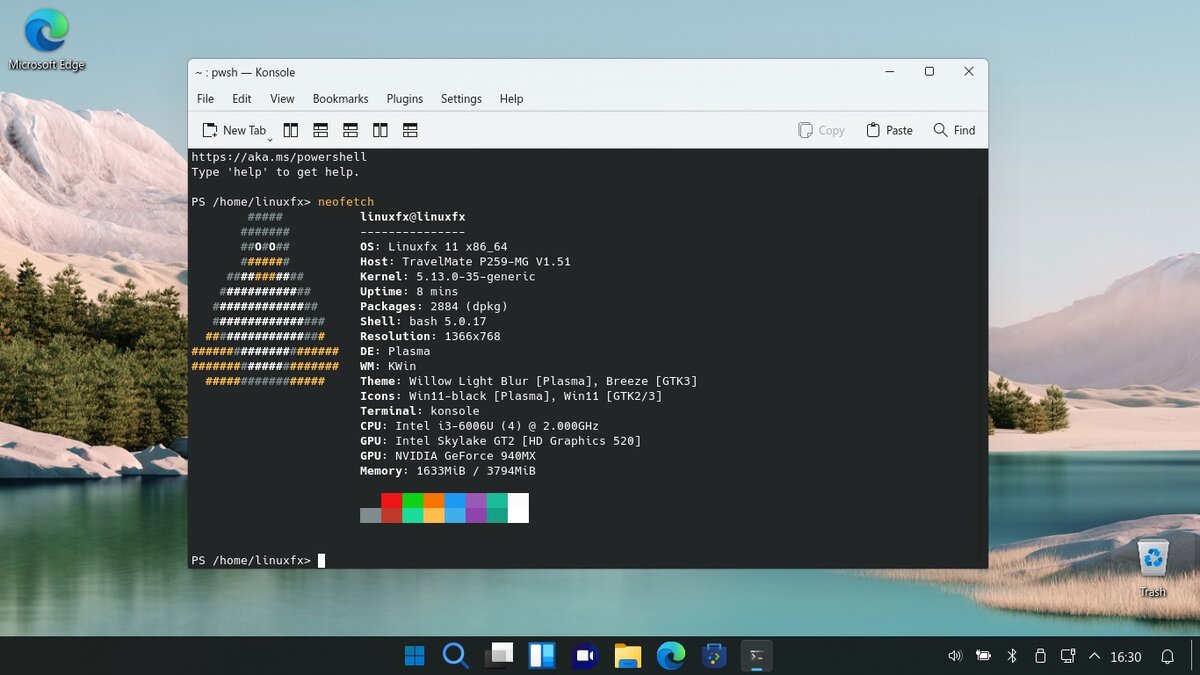This screenshot has height=675, width=1200.
Task: Open the Settings menu
Action: 461,99
